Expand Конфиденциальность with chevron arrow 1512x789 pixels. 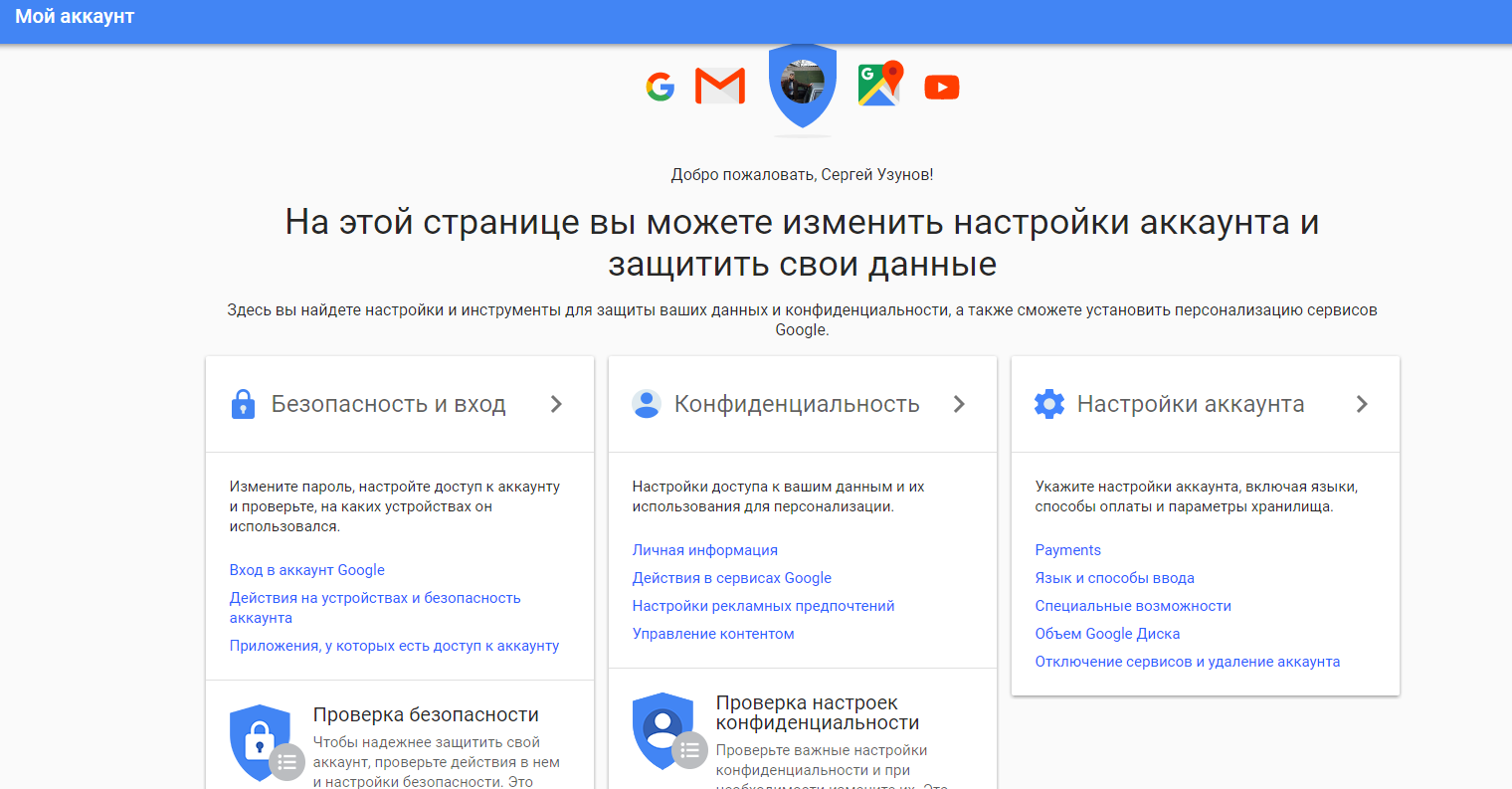click(960, 404)
